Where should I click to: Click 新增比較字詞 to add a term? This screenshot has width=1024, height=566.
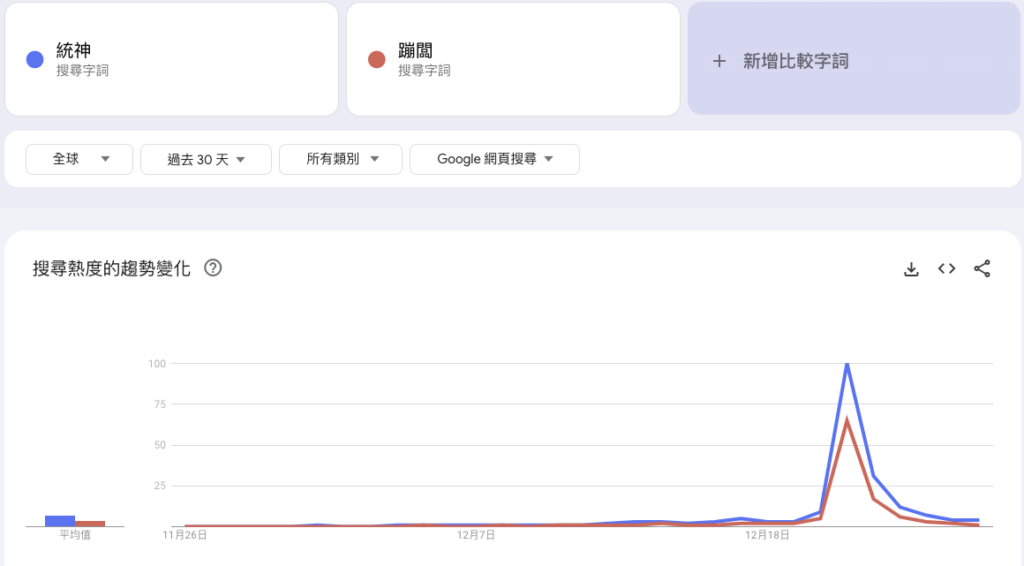tap(795, 61)
